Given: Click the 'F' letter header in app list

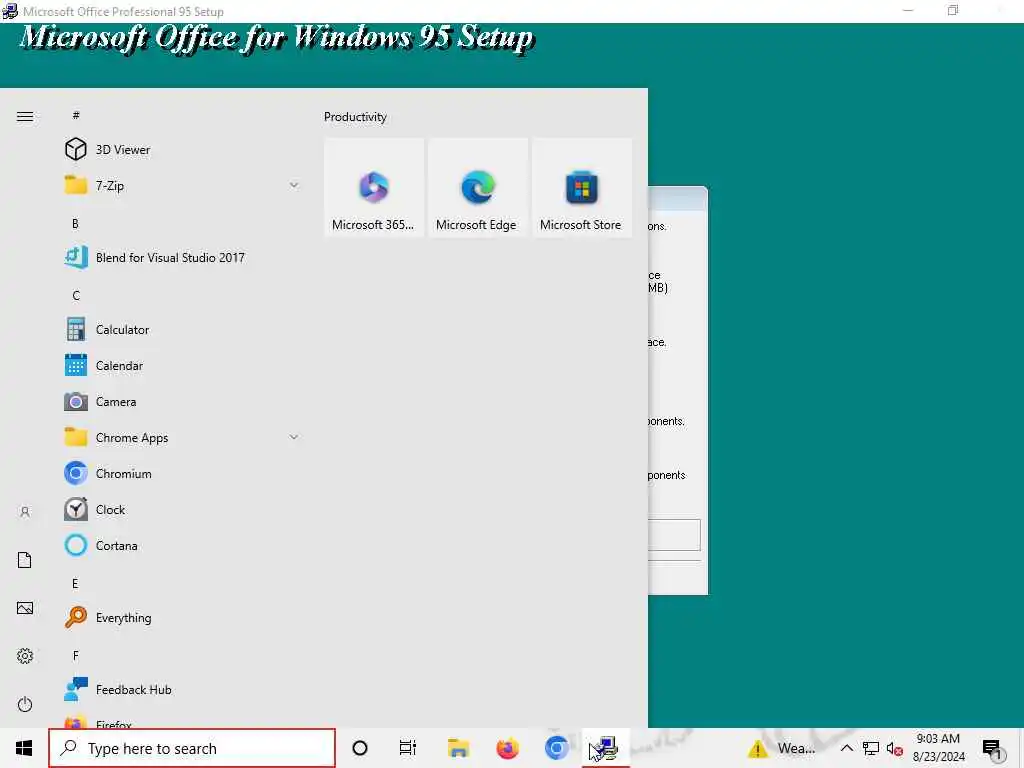Looking at the screenshot, I should click(75, 655).
